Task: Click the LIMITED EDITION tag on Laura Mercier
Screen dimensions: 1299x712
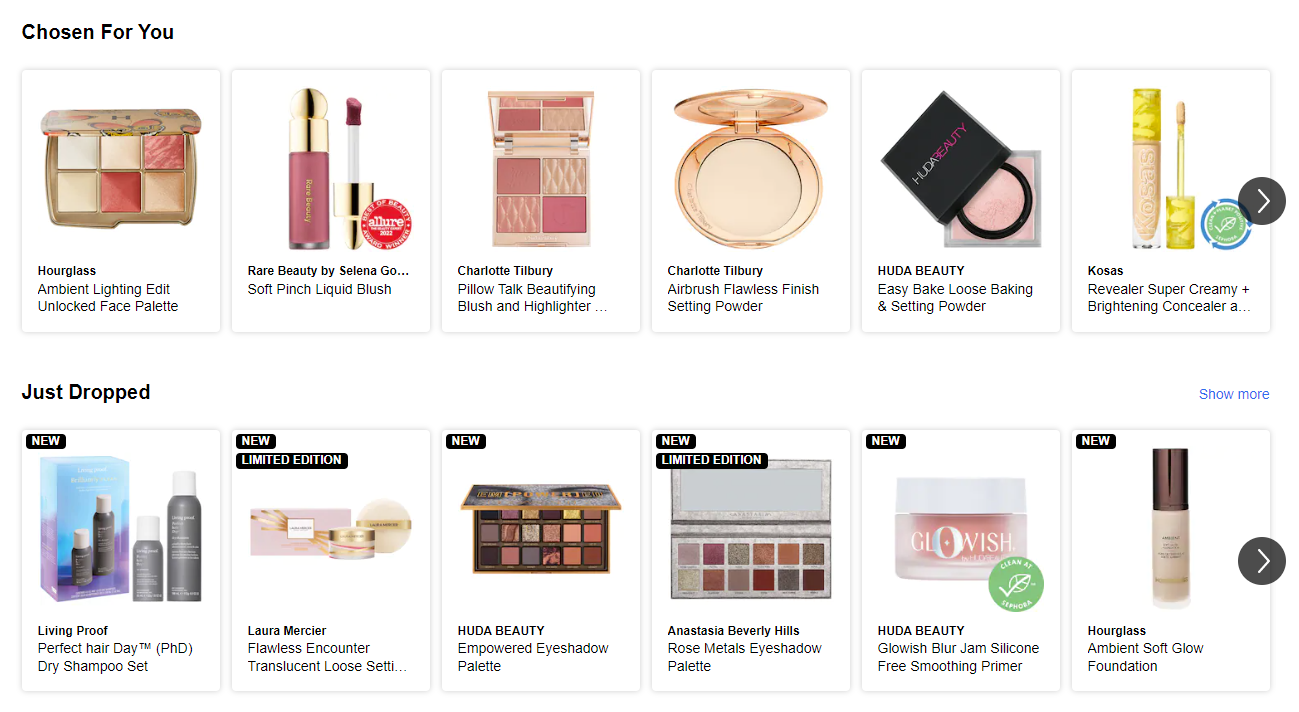Action: 292,460
